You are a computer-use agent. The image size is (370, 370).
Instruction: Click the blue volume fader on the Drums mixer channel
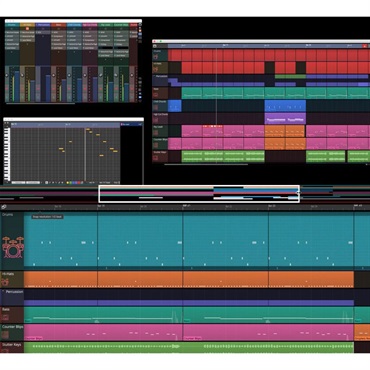(x=17, y=86)
